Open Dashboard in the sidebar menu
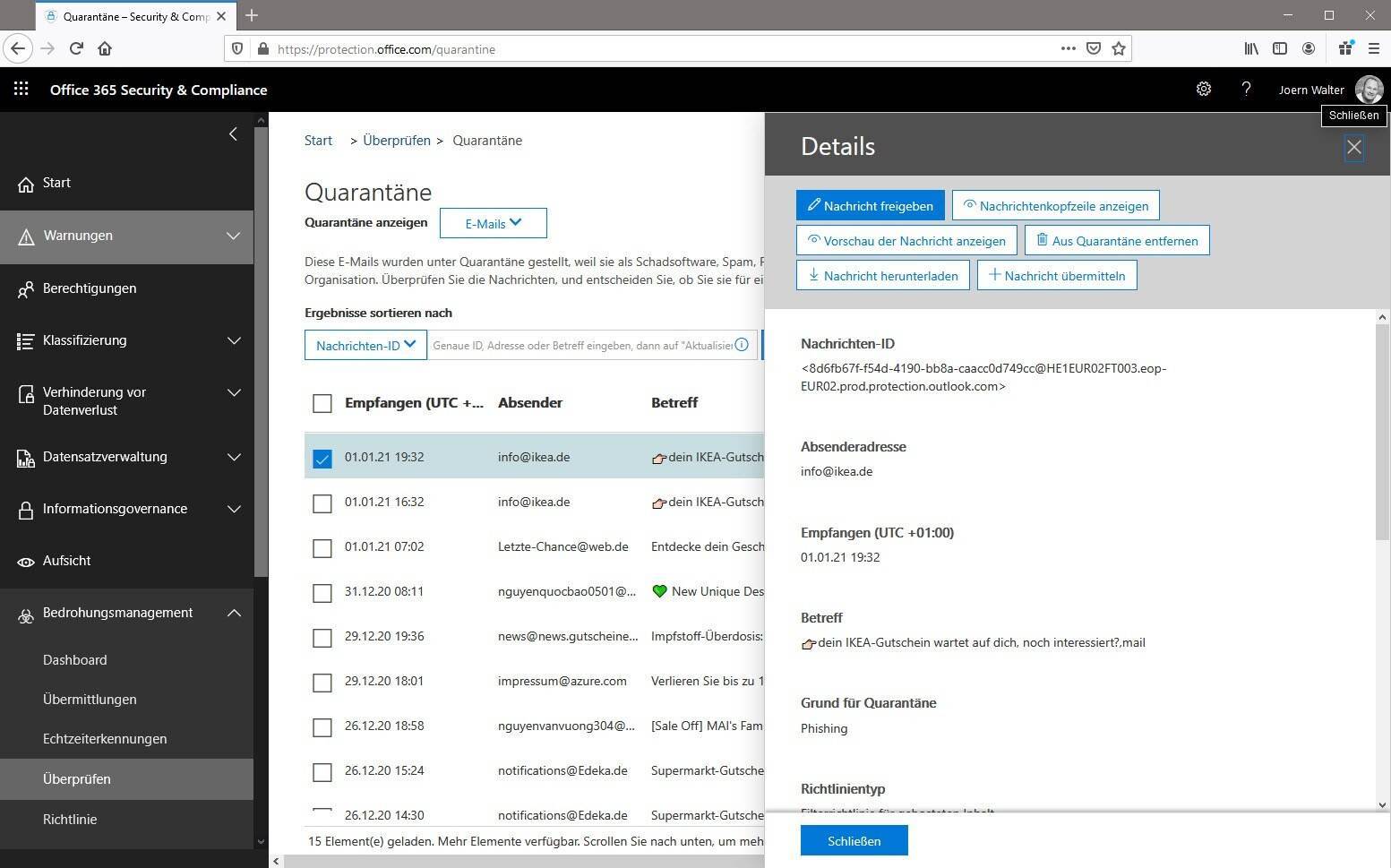This screenshot has width=1391, height=868. tap(75, 660)
